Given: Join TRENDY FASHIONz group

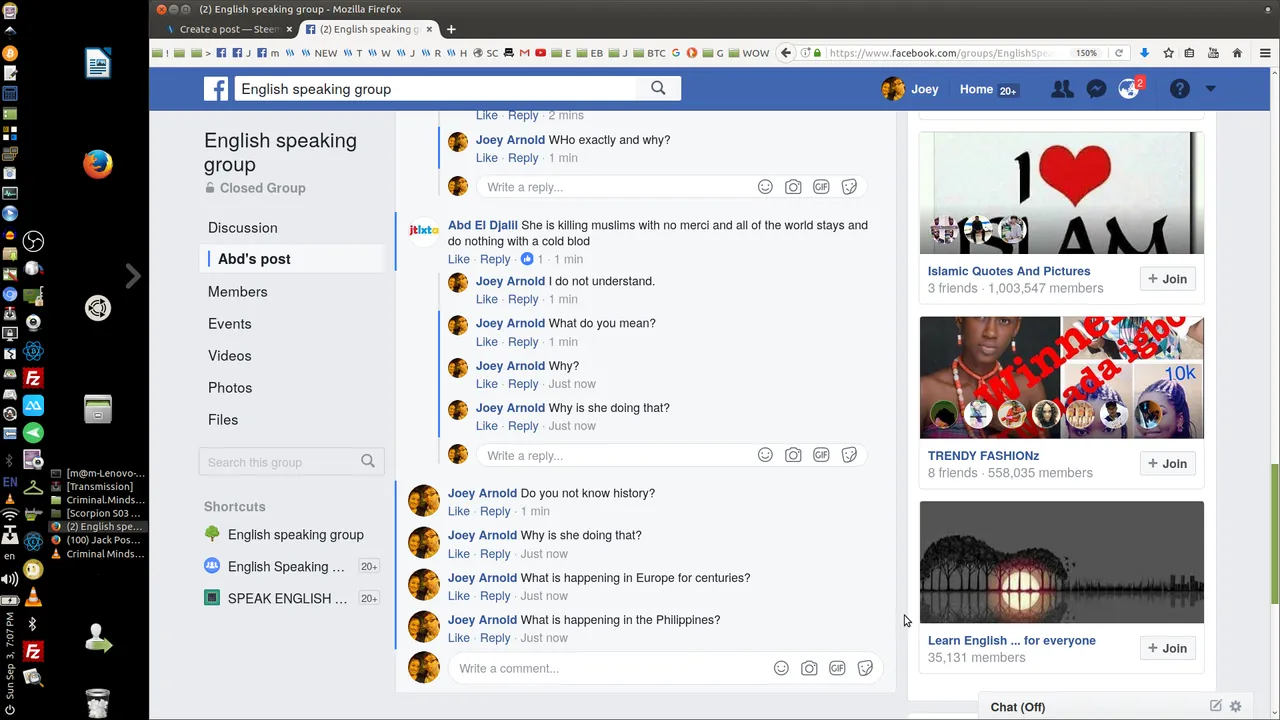Looking at the screenshot, I should click(1167, 463).
